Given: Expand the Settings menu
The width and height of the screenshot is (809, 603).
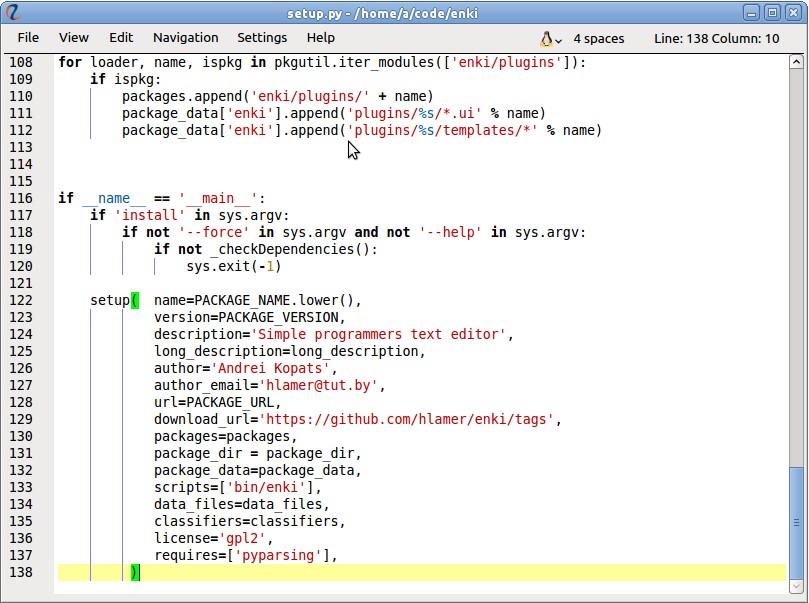Looking at the screenshot, I should coord(262,38).
